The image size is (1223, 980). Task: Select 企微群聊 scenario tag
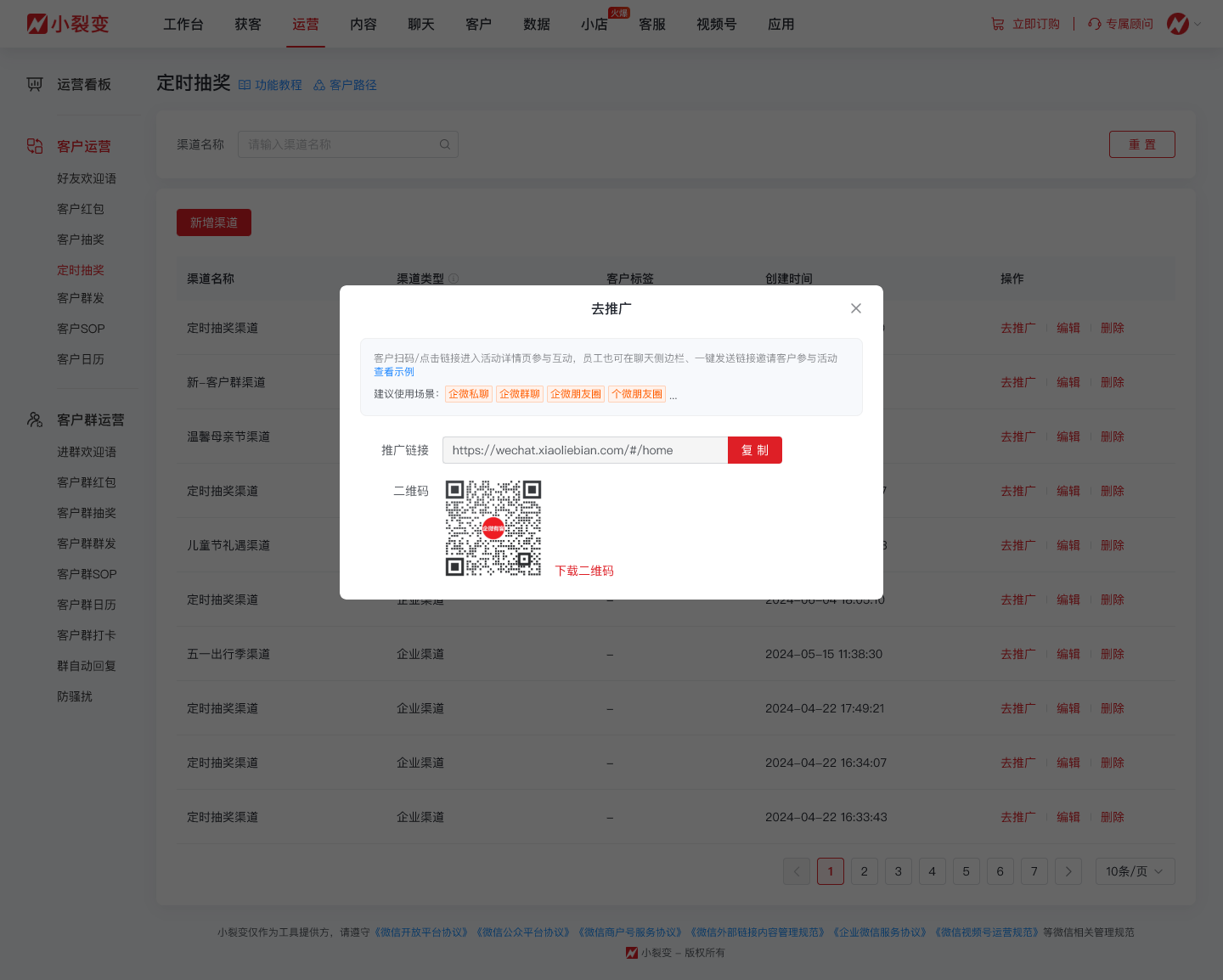(x=520, y=394)
